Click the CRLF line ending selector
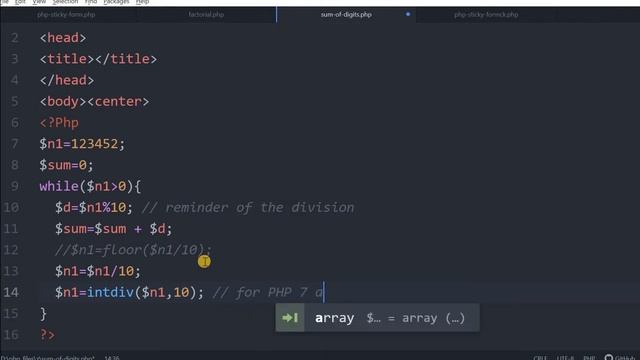 point(540,358)
